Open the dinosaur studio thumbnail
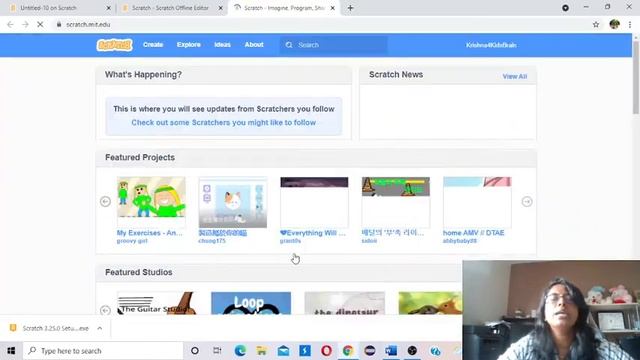 tap(344, 303)
